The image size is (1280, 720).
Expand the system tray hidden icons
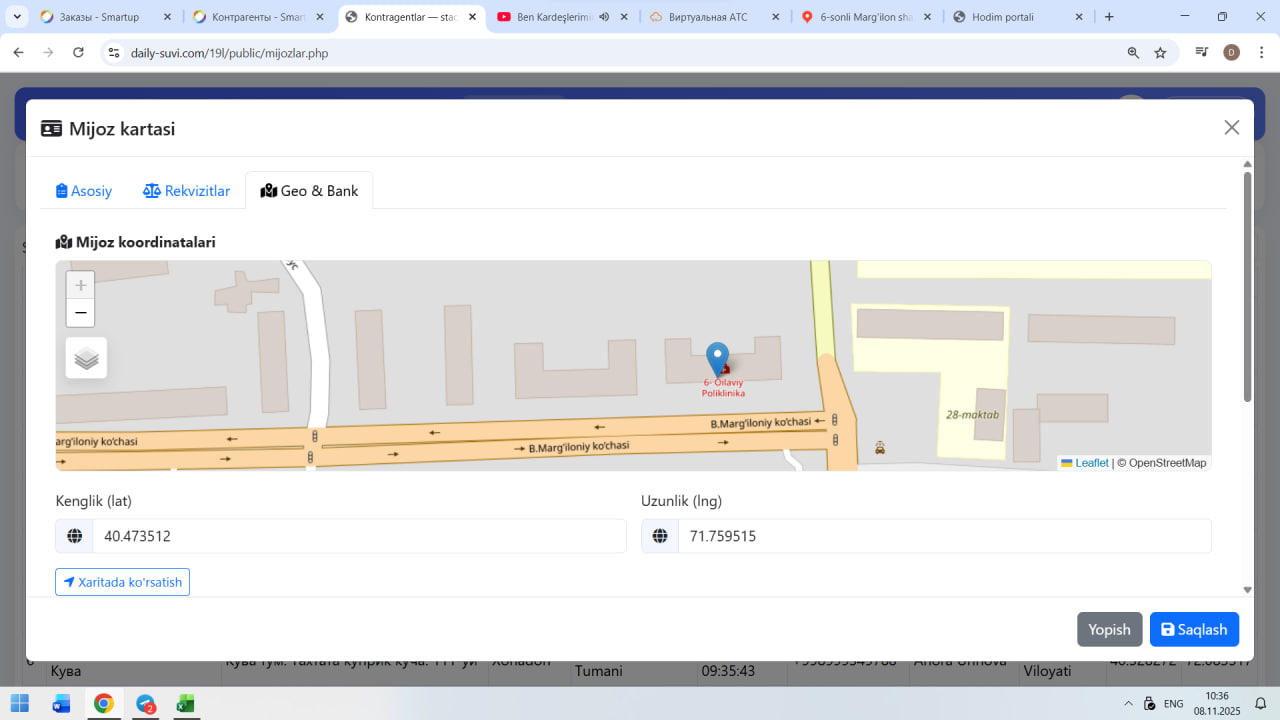point(1129,703)
